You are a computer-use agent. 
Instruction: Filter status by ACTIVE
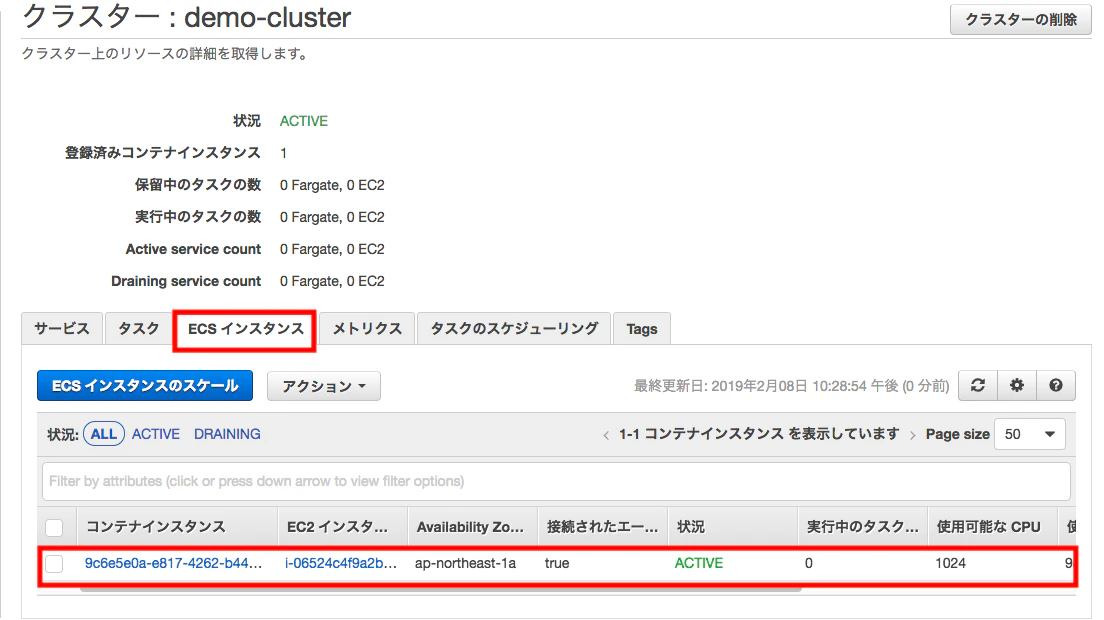pos(156,434)
